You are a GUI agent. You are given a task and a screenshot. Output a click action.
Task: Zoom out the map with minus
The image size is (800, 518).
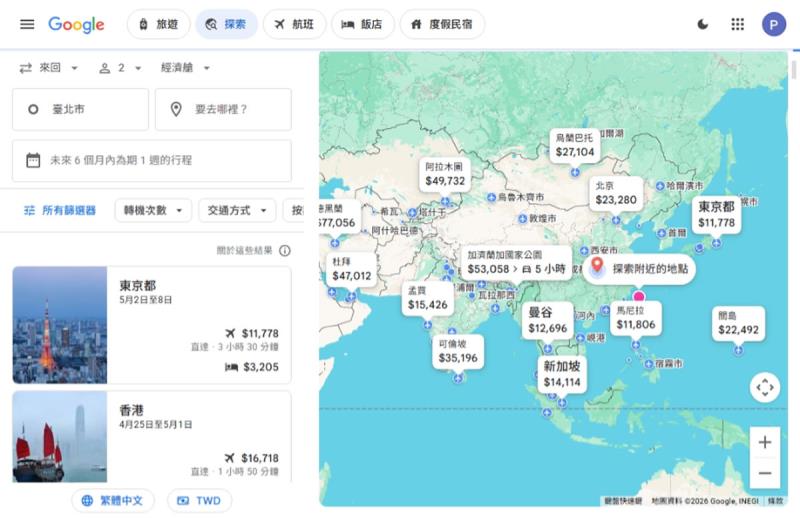click(765, 473)
